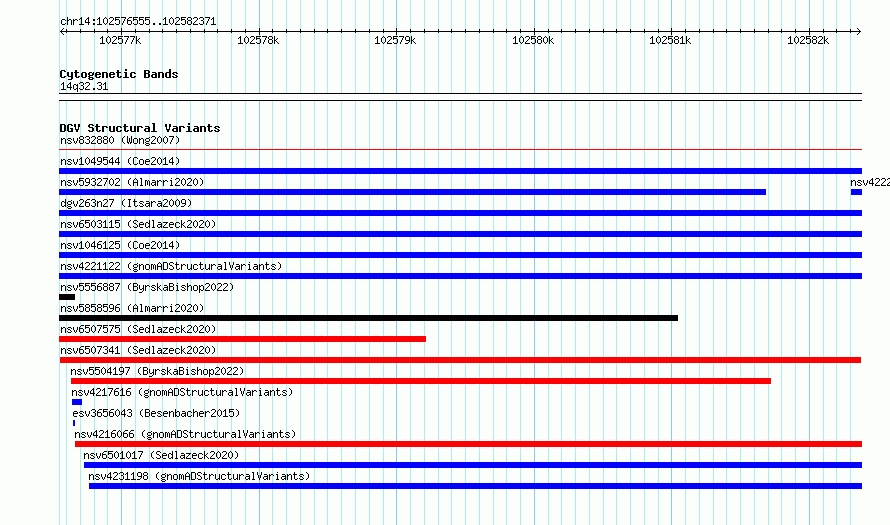Click the small blue bar under nsv4217616
890x525 pixels.
click(77, 402)
